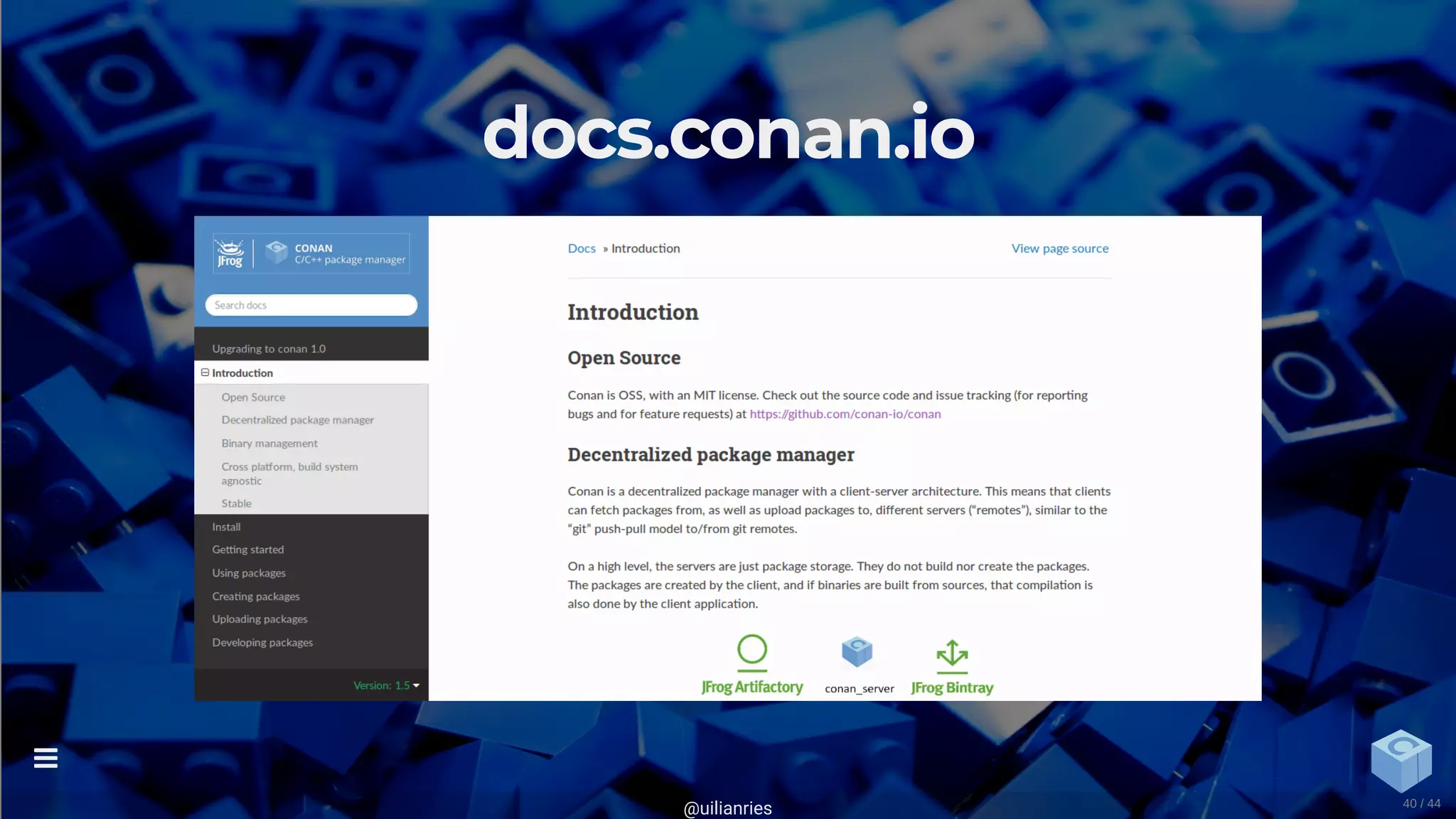
Task: Click View page source link
Action: click(x=1060, y=248)
